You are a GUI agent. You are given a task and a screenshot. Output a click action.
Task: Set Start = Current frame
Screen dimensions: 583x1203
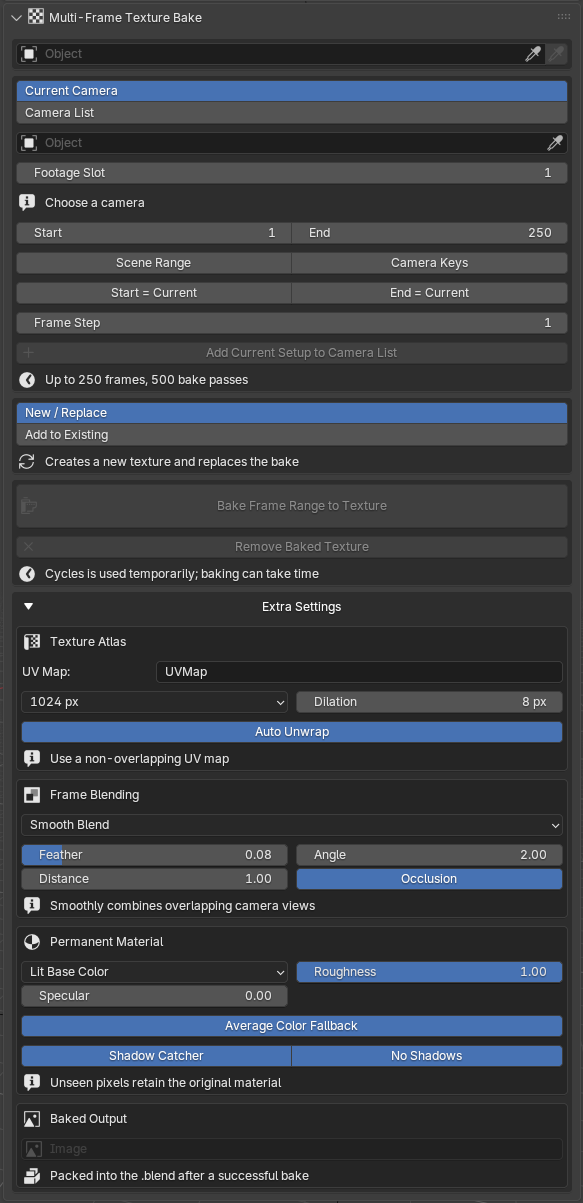[154, 293]
